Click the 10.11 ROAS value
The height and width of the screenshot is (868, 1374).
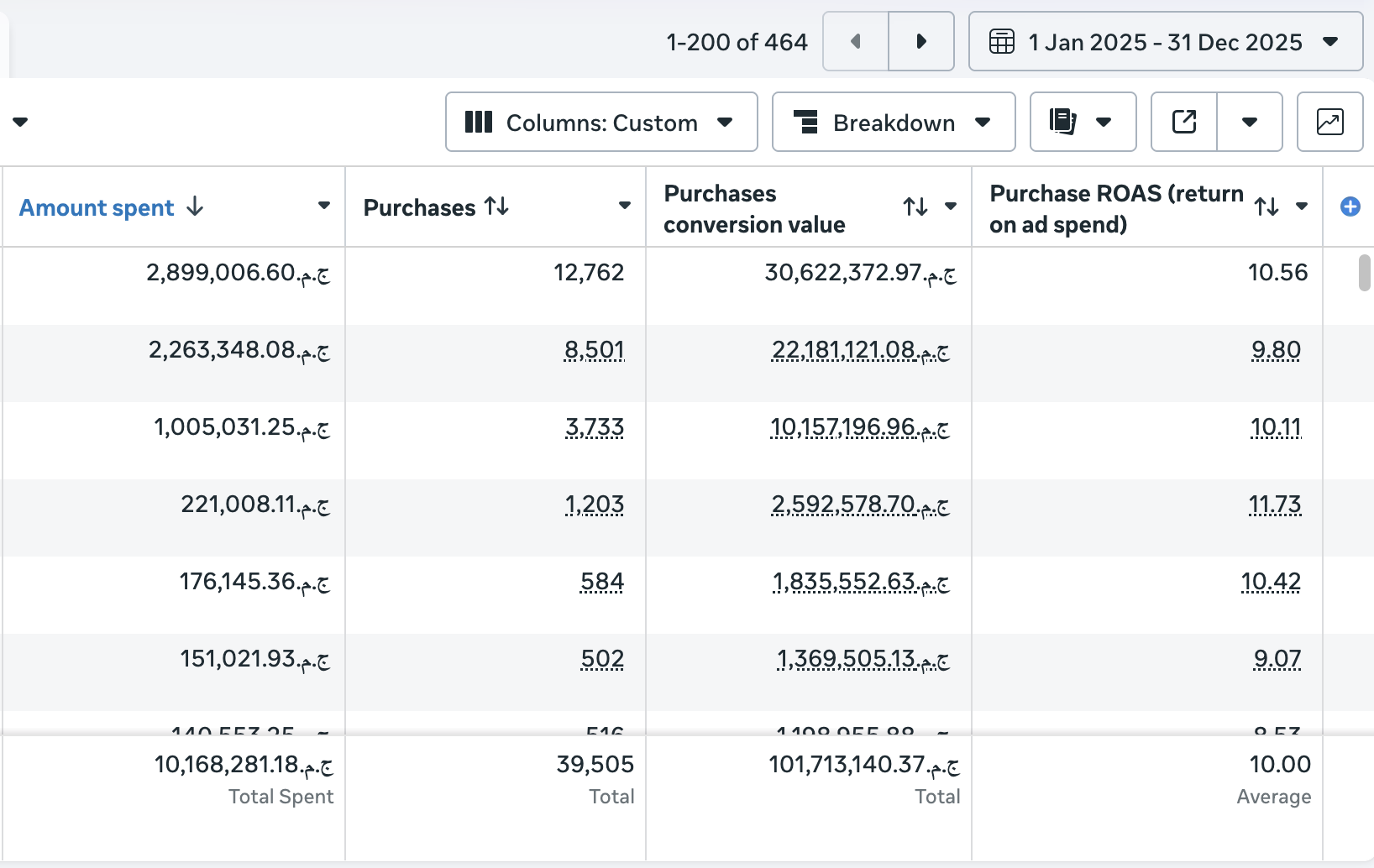coord(1276,427)
